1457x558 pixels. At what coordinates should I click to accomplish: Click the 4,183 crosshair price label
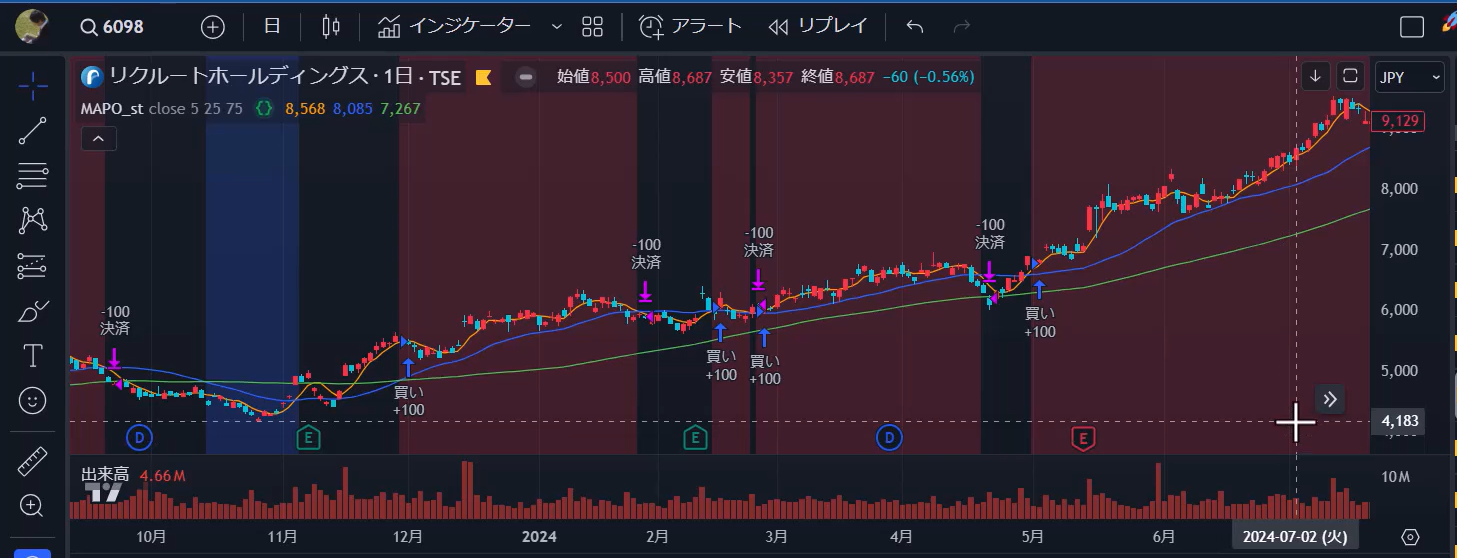pos(1400,421)
